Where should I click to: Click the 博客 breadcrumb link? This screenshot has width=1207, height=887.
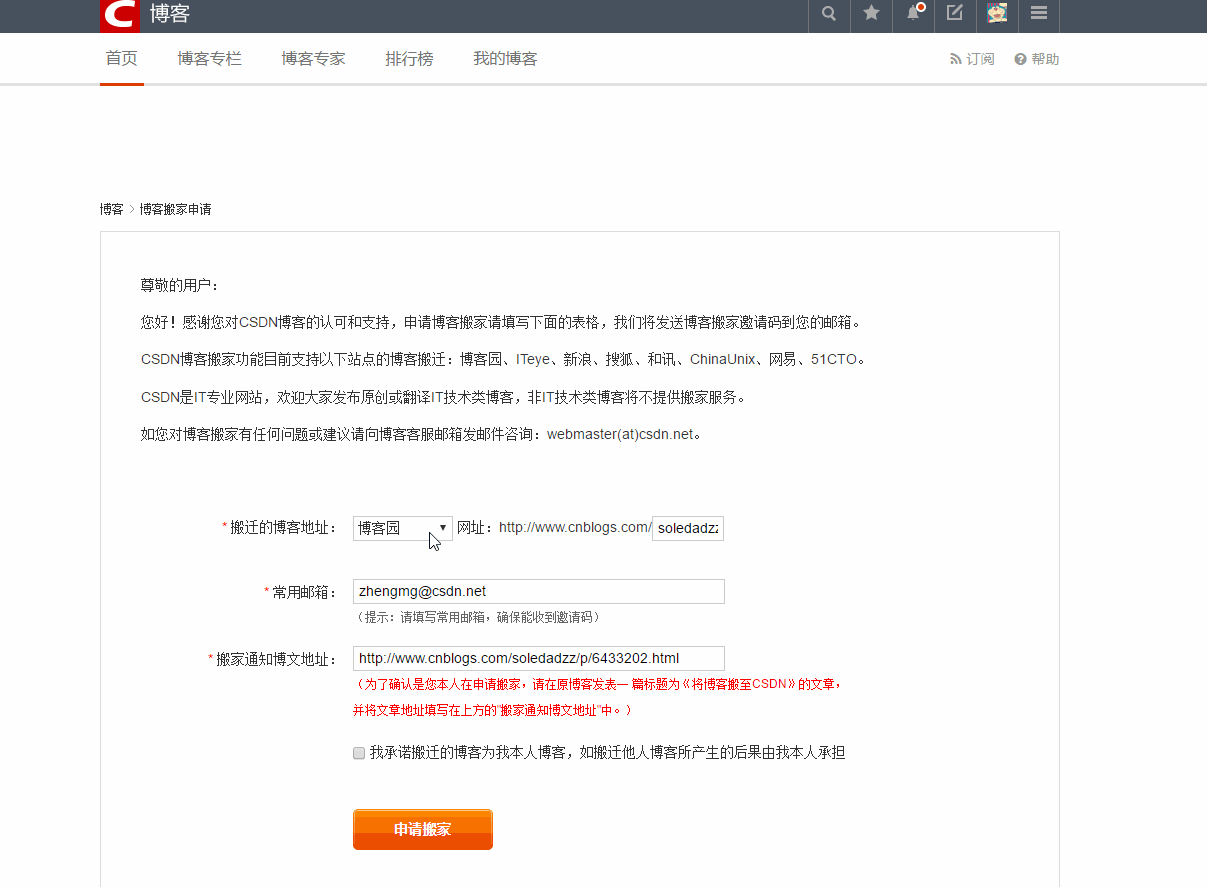[x=112, y=209]
